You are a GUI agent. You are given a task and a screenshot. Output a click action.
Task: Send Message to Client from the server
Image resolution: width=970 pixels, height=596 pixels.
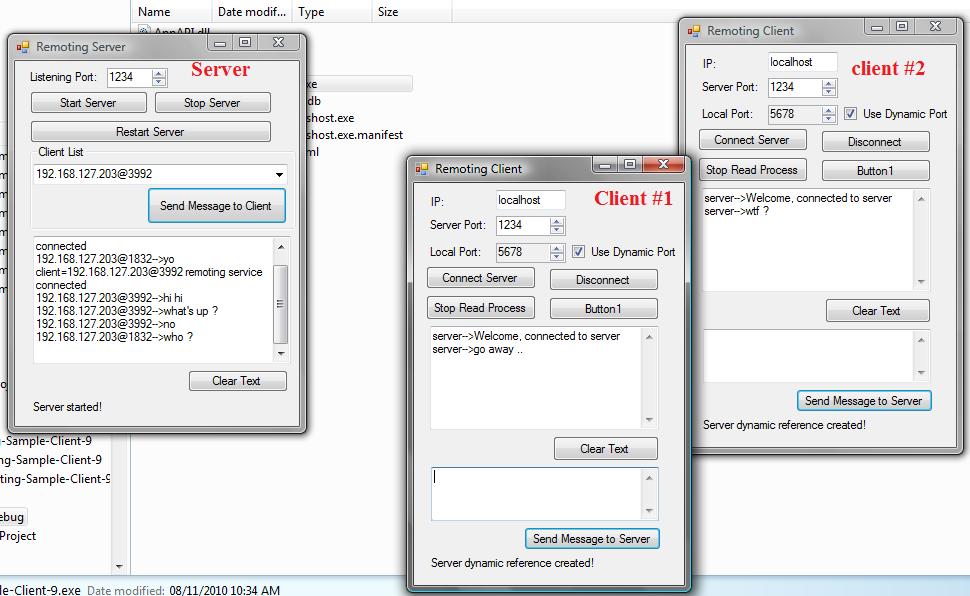tap(217, 206)
